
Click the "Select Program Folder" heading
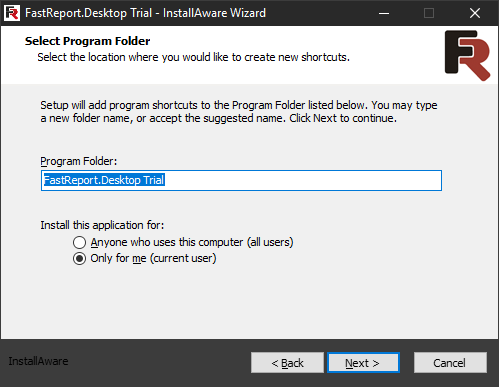tap(87, 41)
